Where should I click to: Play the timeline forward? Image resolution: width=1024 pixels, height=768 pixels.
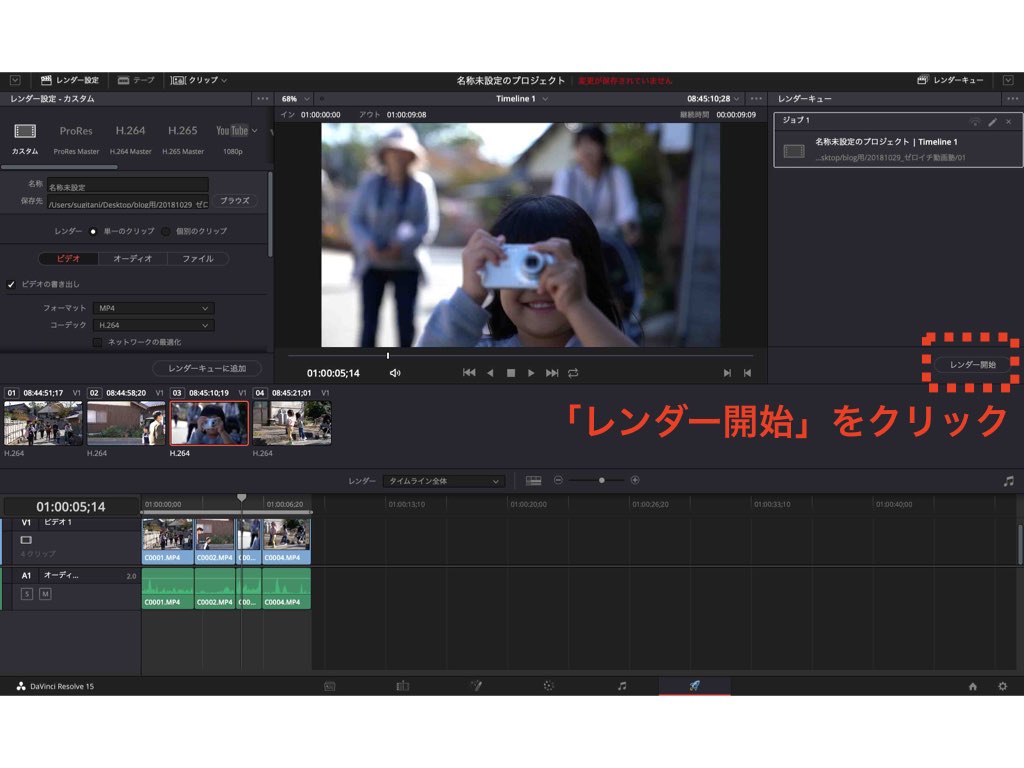[531, 373]
